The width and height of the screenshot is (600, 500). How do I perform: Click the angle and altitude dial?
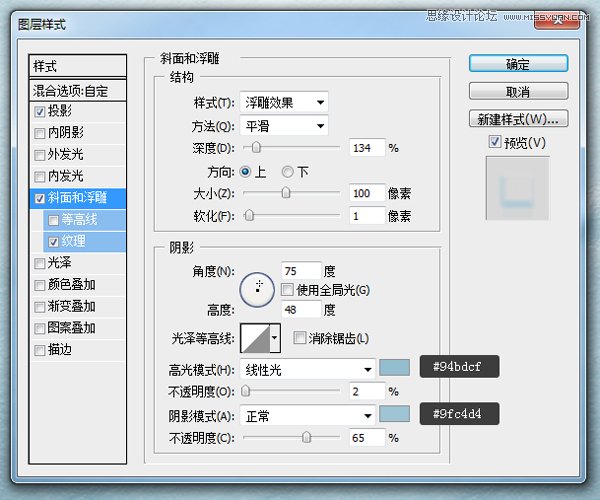click(257, 290)
